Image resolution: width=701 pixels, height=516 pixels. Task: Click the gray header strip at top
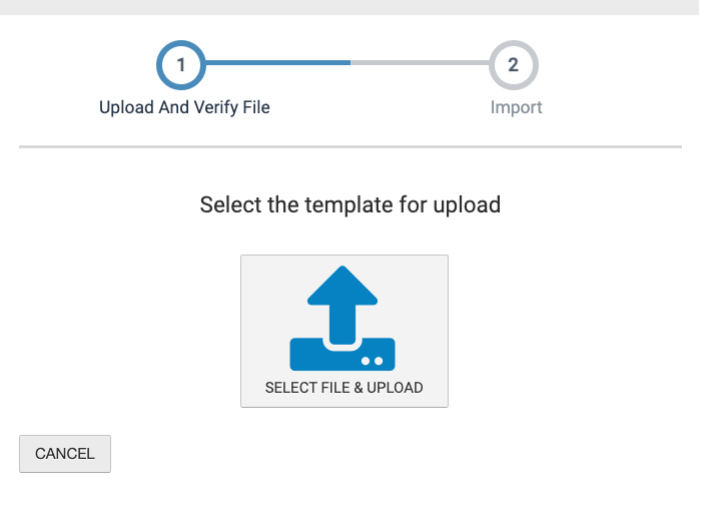click(x=350, y=7)
